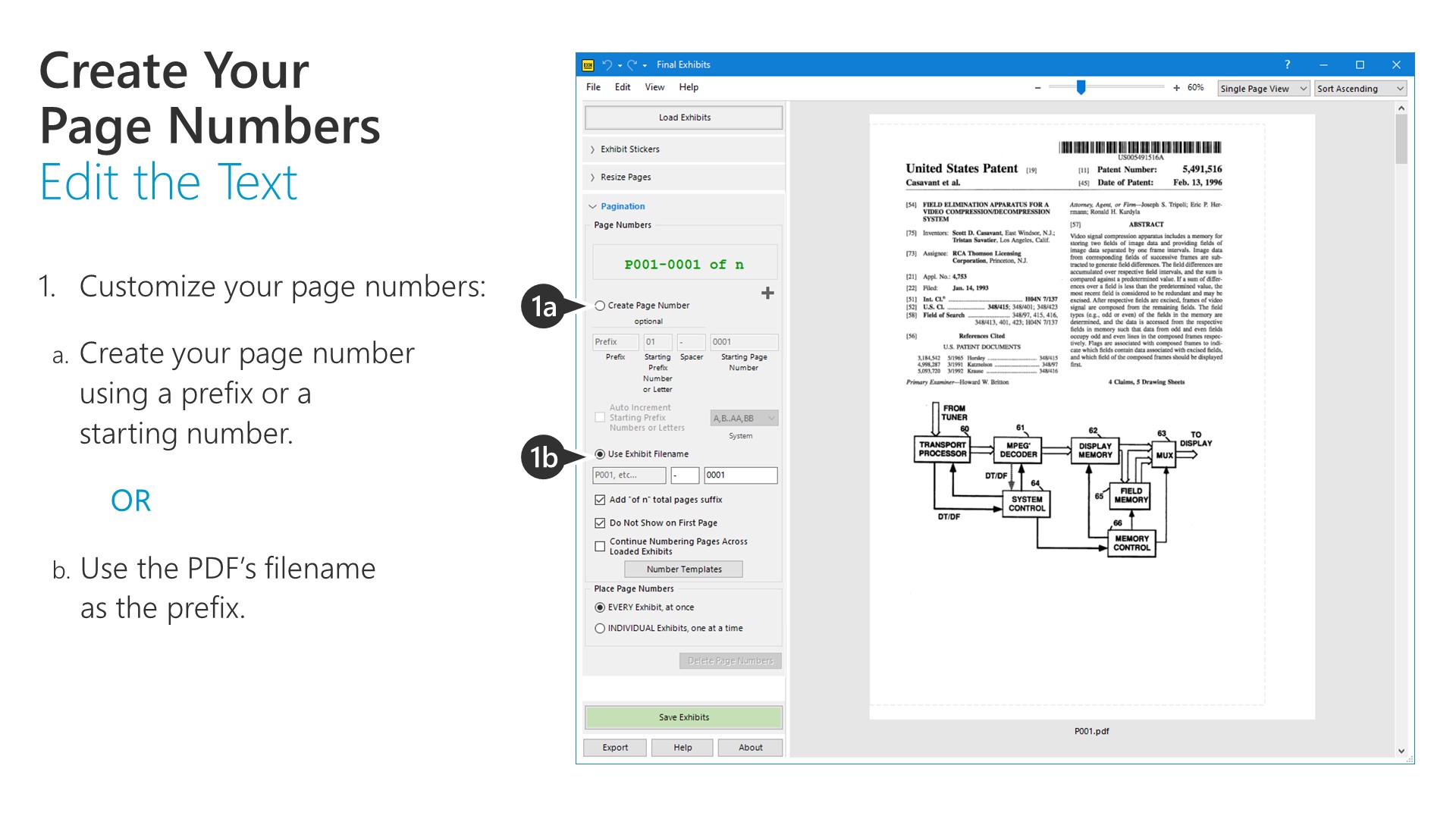Viewport: 1456px width, 819px height.
Task: Open the File menu
Action: (x=592, y=86)
